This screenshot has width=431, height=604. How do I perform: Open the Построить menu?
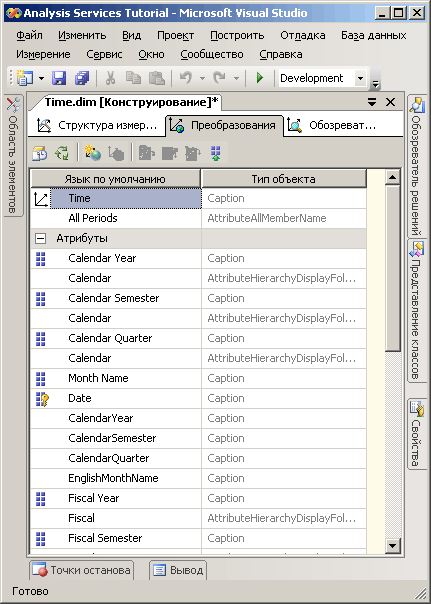[237, 35]
